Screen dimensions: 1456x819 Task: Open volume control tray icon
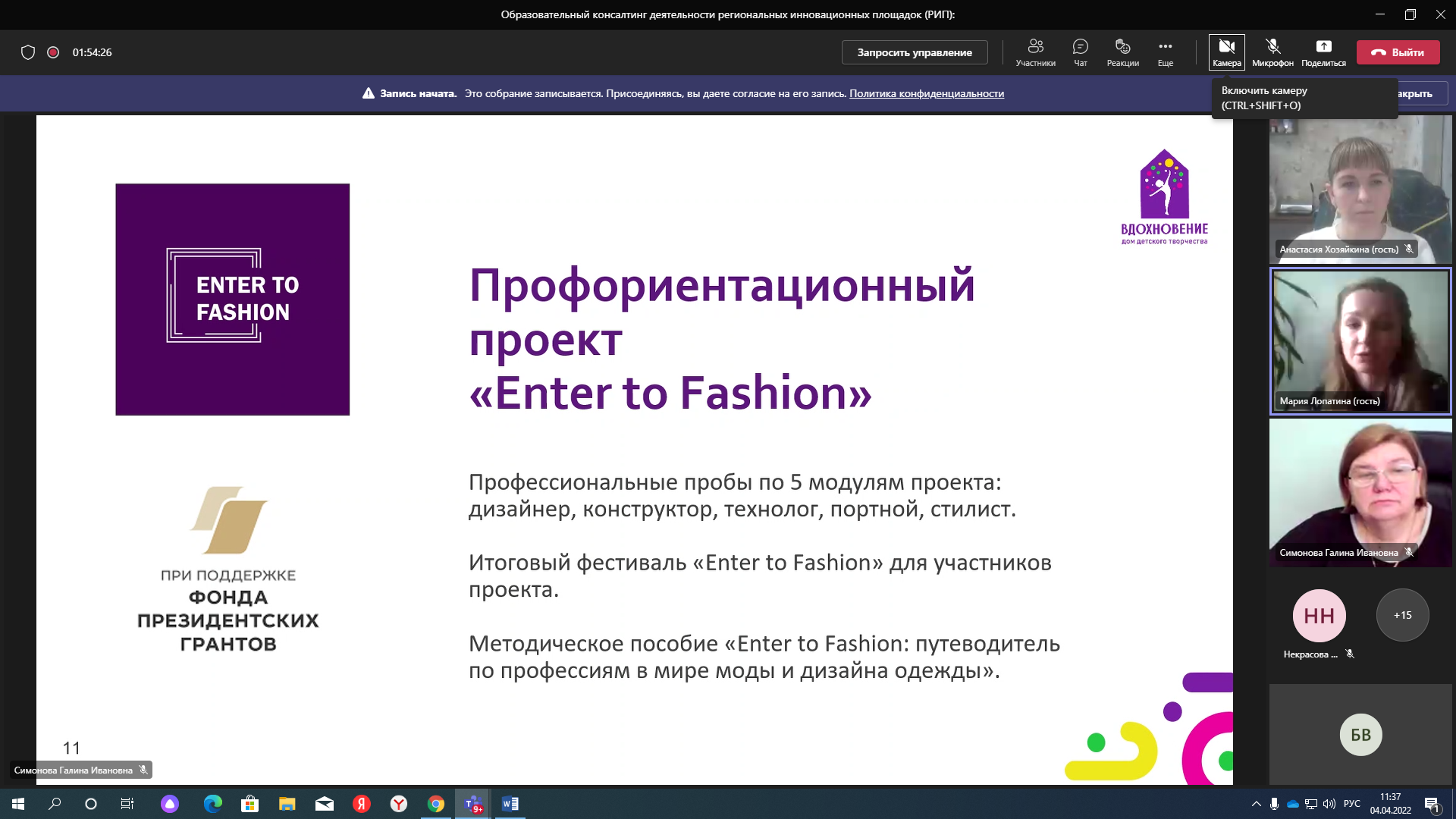point(1329,804)
